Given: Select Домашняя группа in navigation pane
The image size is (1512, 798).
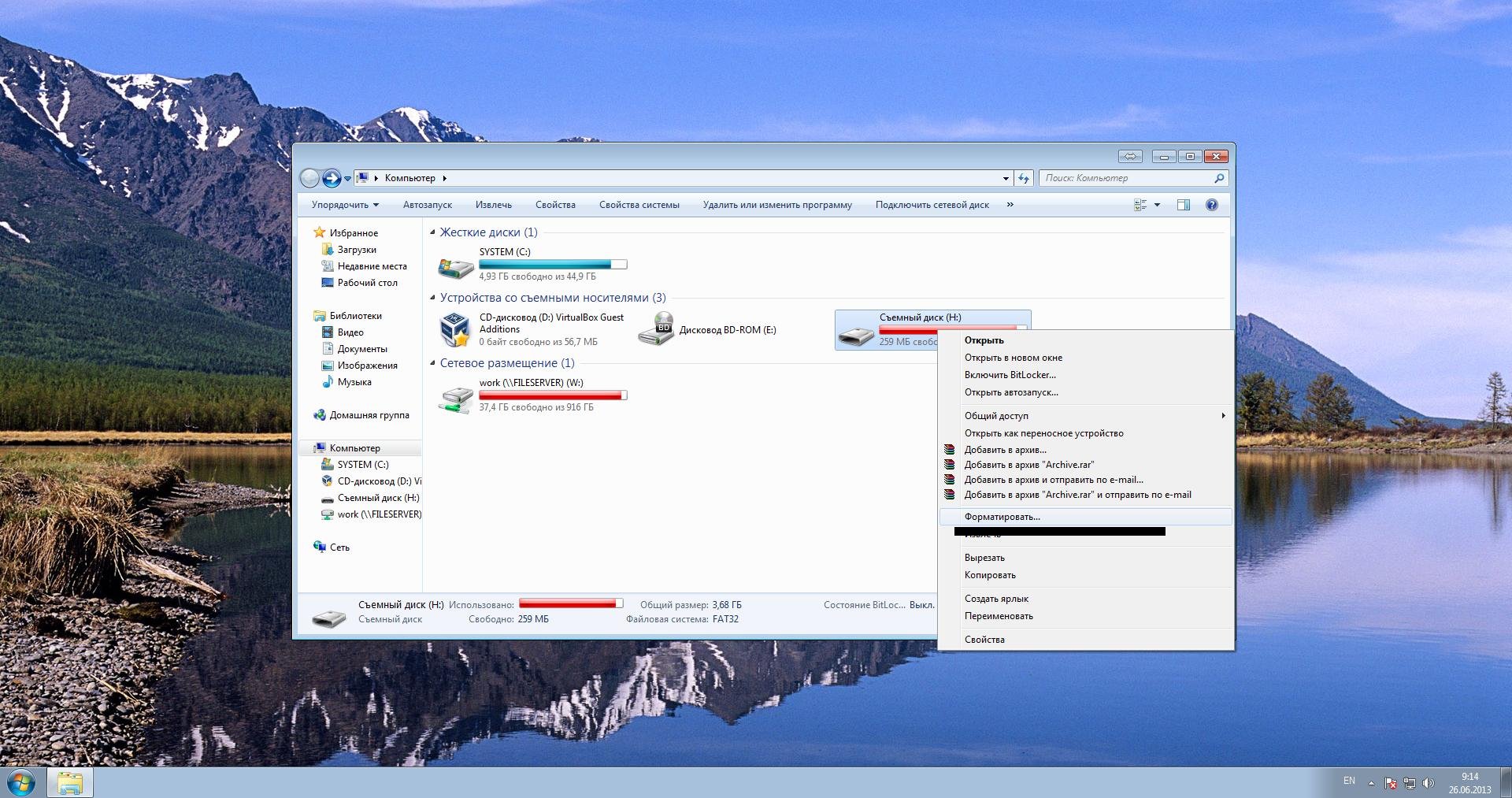Looking at the screenshot, I should click(x=369, y=415).
